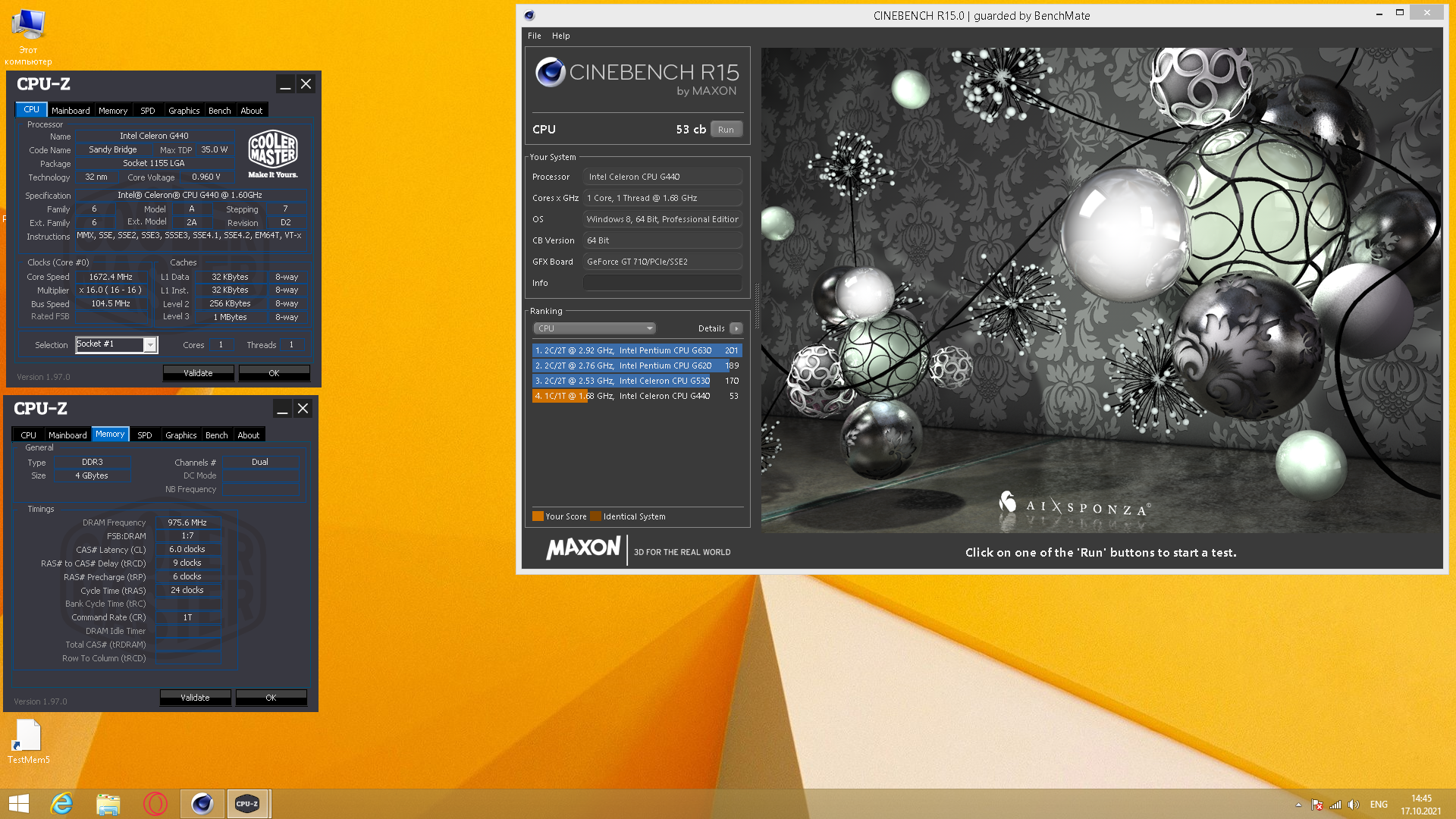Select the Celeron G530 ranking entry

pos(637,381)
